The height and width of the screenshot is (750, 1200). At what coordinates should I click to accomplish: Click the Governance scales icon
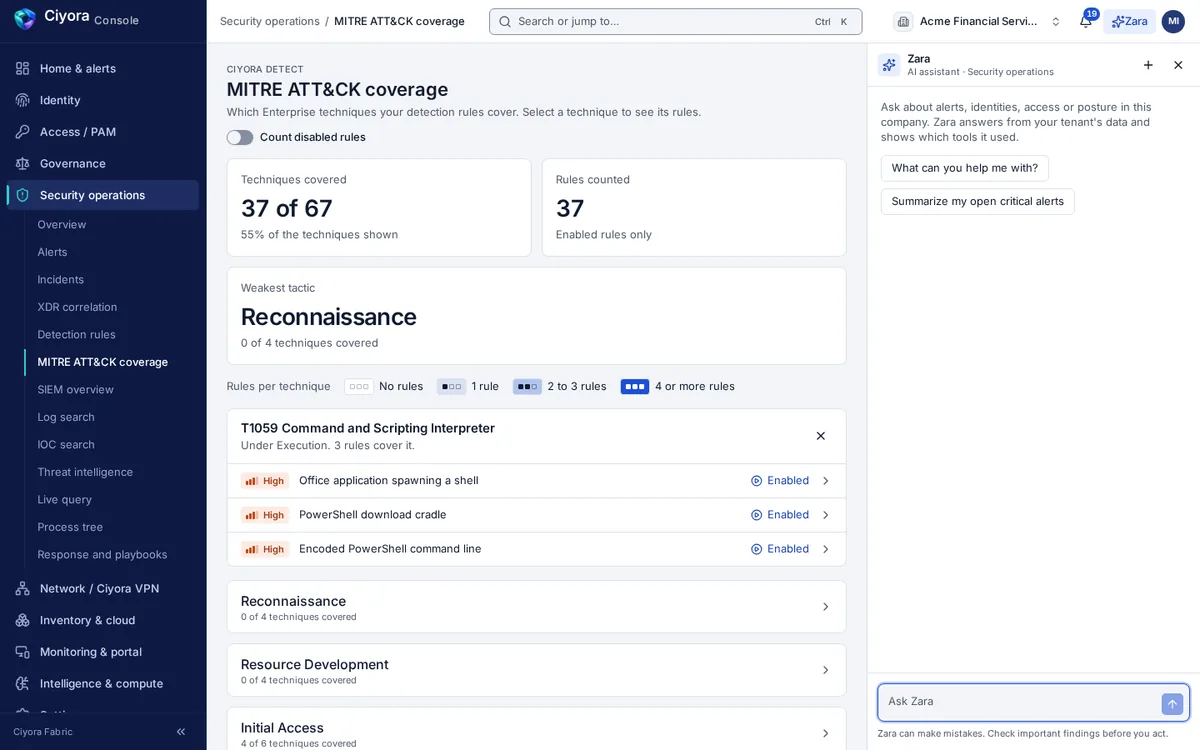tap(23, 163)
